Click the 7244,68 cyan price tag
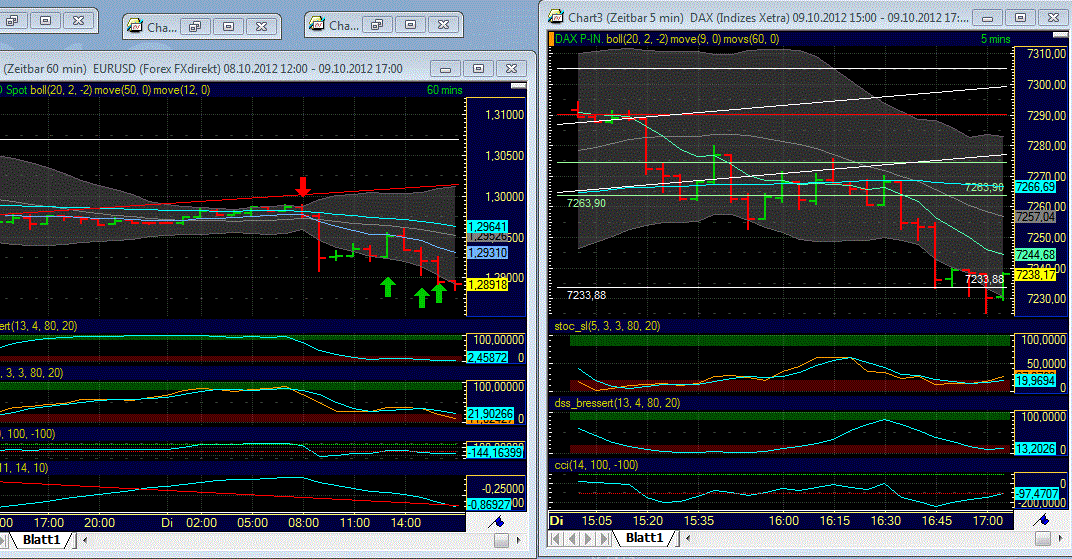The image size is (1072, 559). (x=1035, y=255)
